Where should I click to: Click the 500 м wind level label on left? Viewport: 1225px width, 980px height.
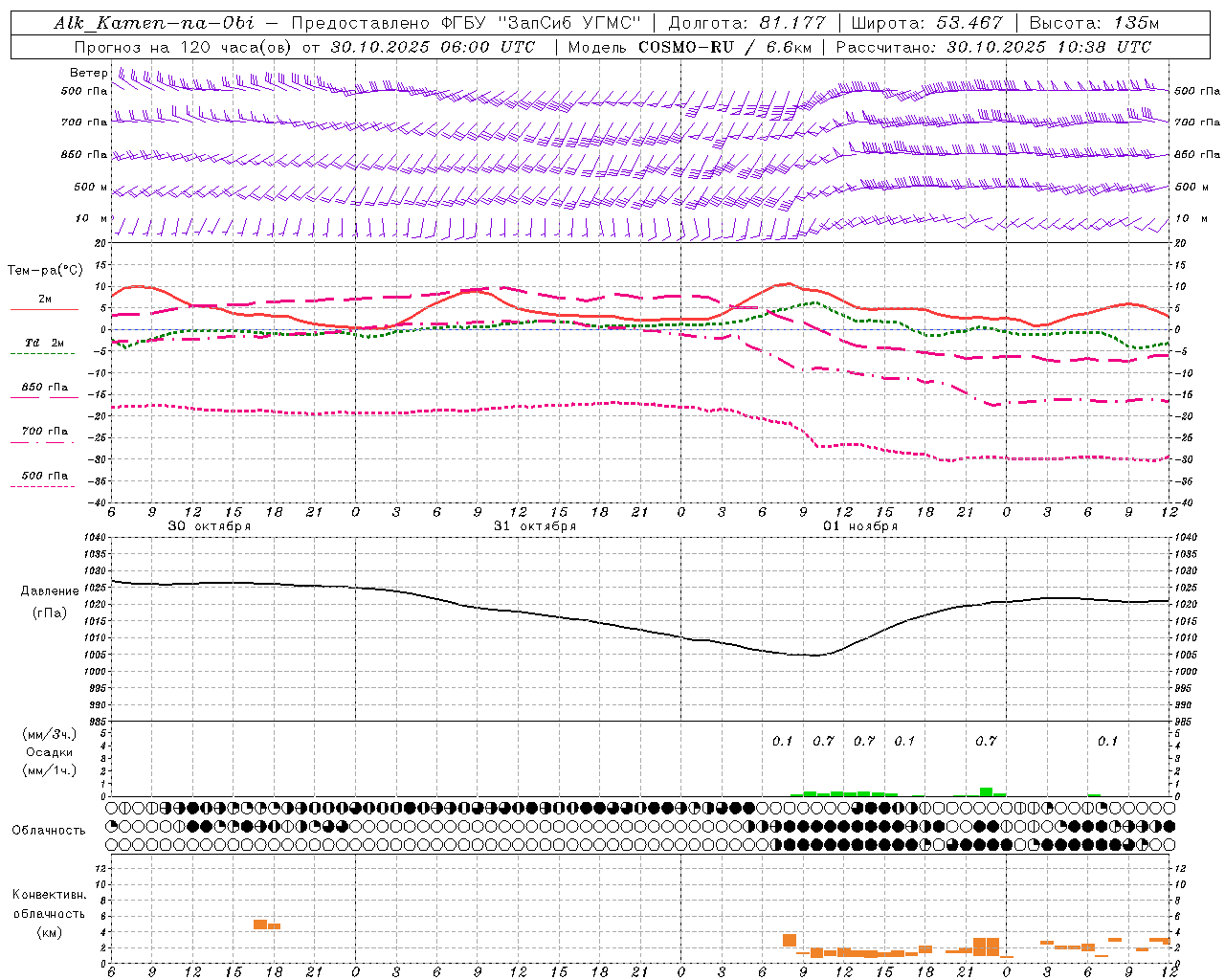tap(91, 187)
